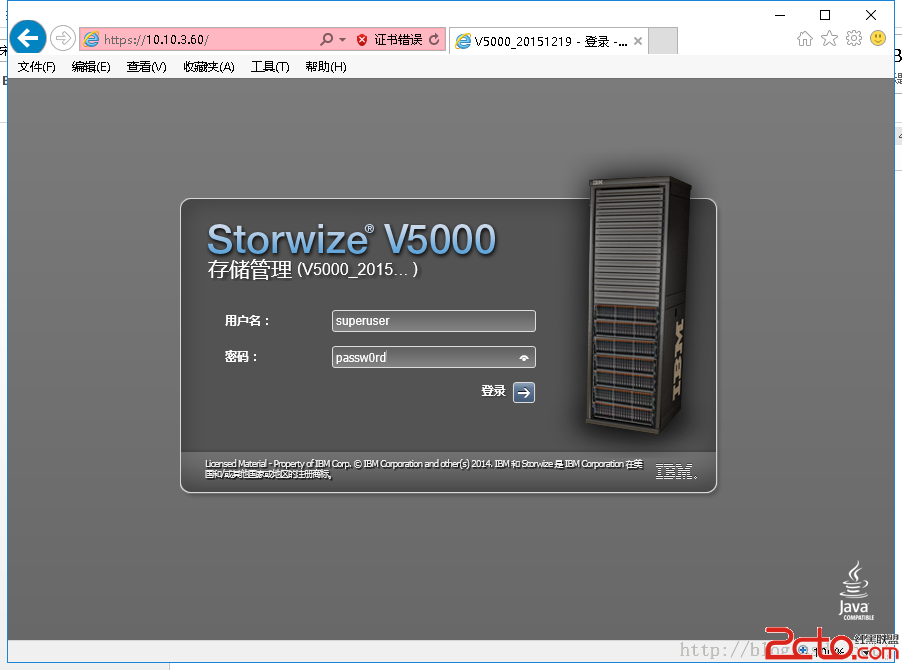Maximize the browser window
The width and height of the screenshot is (902, 670).
coord(825,15)
